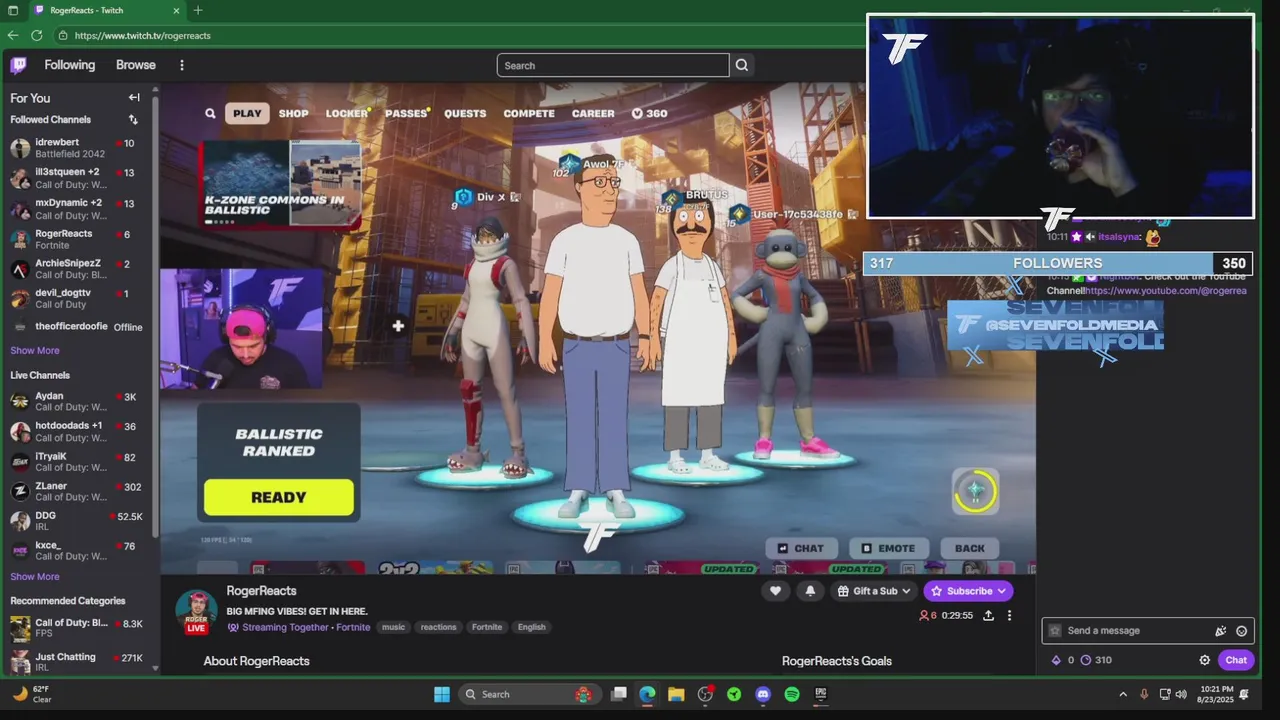Select PLAY tab in Fortnite lobby
The image size is (1280, 720).
[247, 113]
